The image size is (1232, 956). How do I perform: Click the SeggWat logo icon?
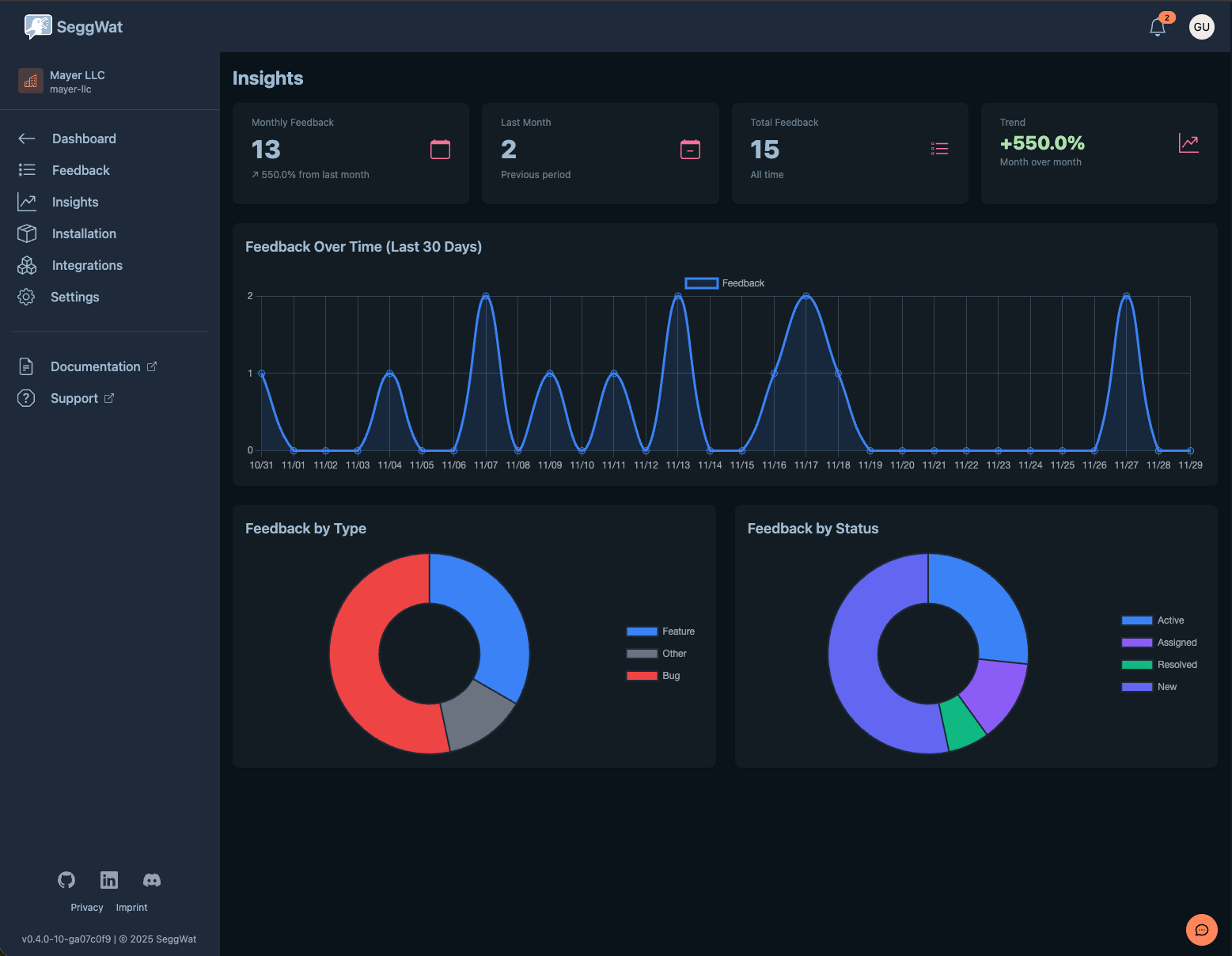coord(36,25)
